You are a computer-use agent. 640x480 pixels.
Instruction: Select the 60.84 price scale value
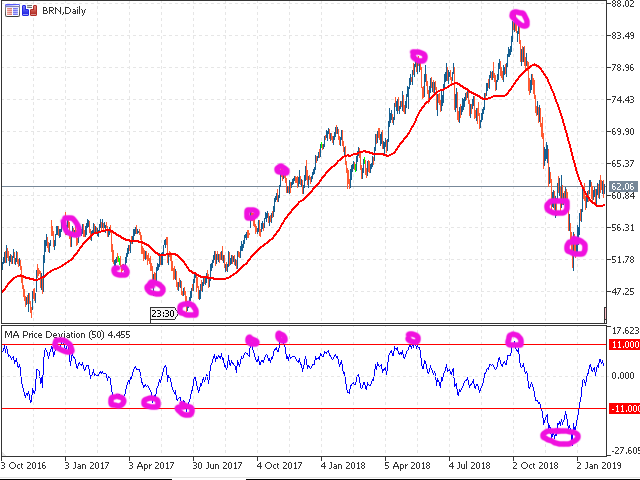623,196
